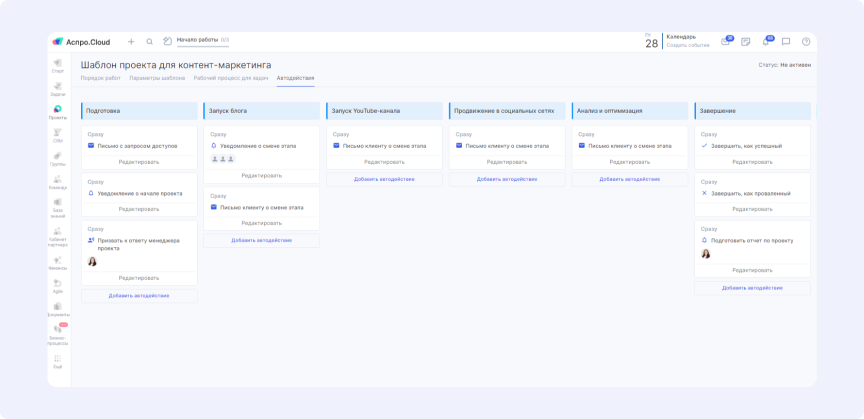This screenshot has width=864, height=419.
Task: Open the help question mark icon
Action: [x=806, y=42]
